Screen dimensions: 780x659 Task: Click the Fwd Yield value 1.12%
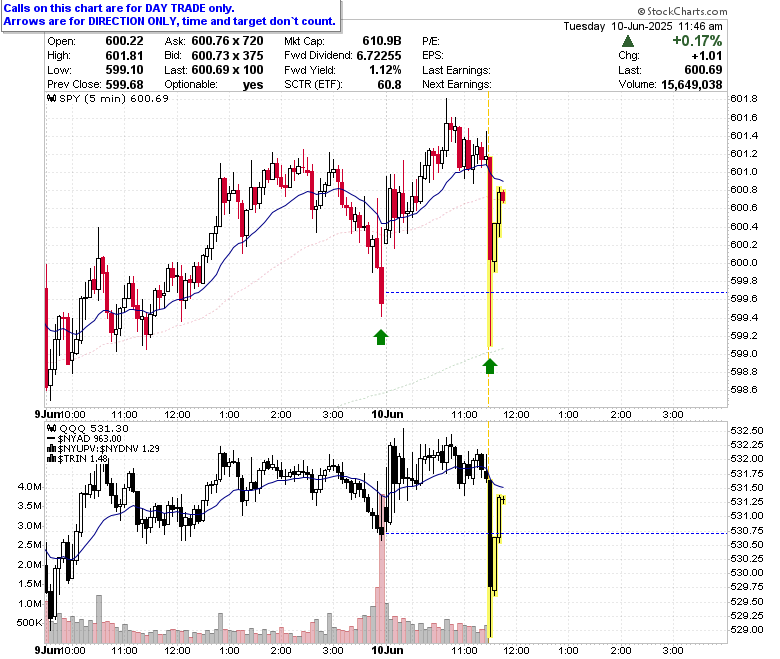(x=385, y=70)
